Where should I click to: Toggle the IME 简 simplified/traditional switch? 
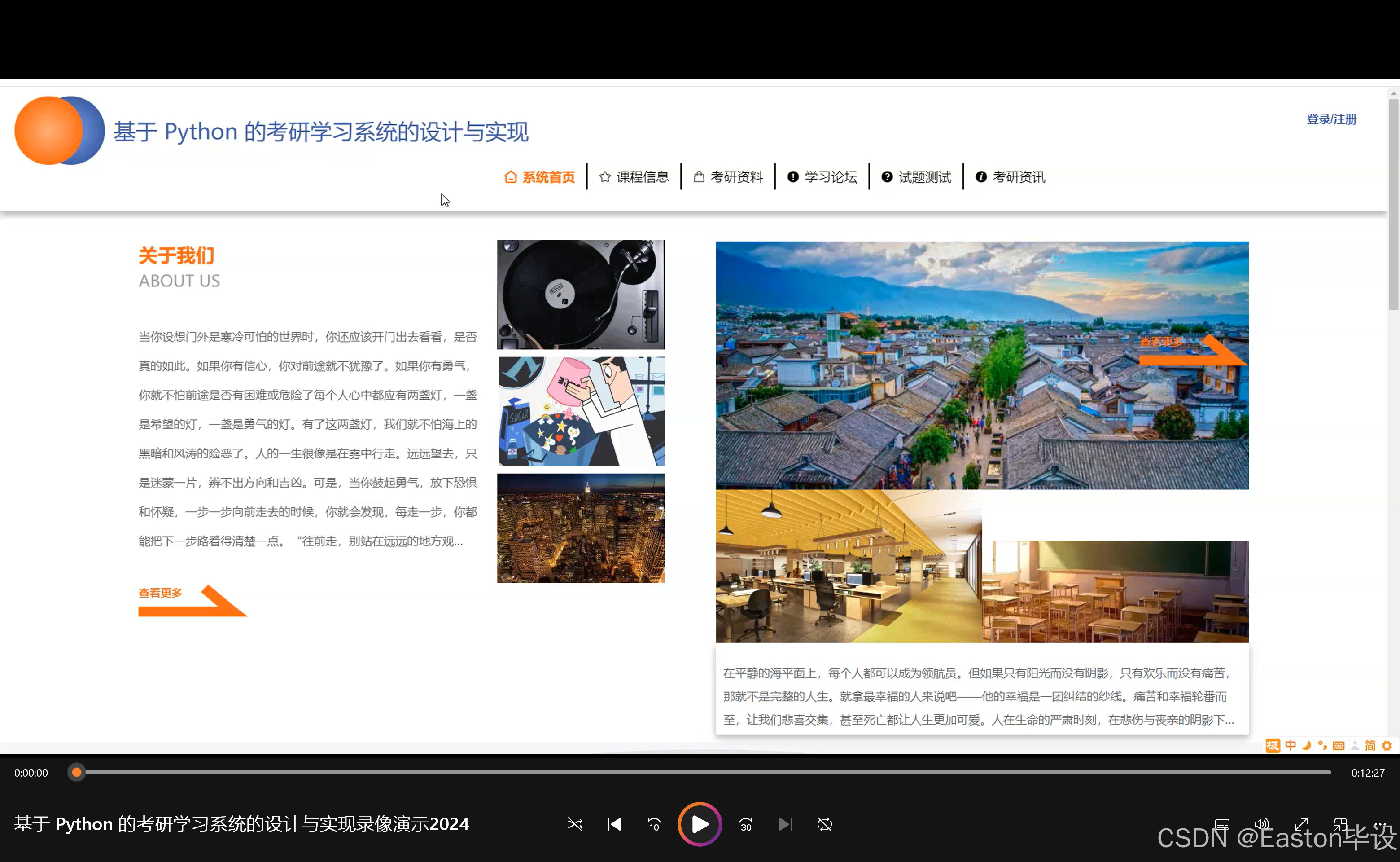point(1370,745)
